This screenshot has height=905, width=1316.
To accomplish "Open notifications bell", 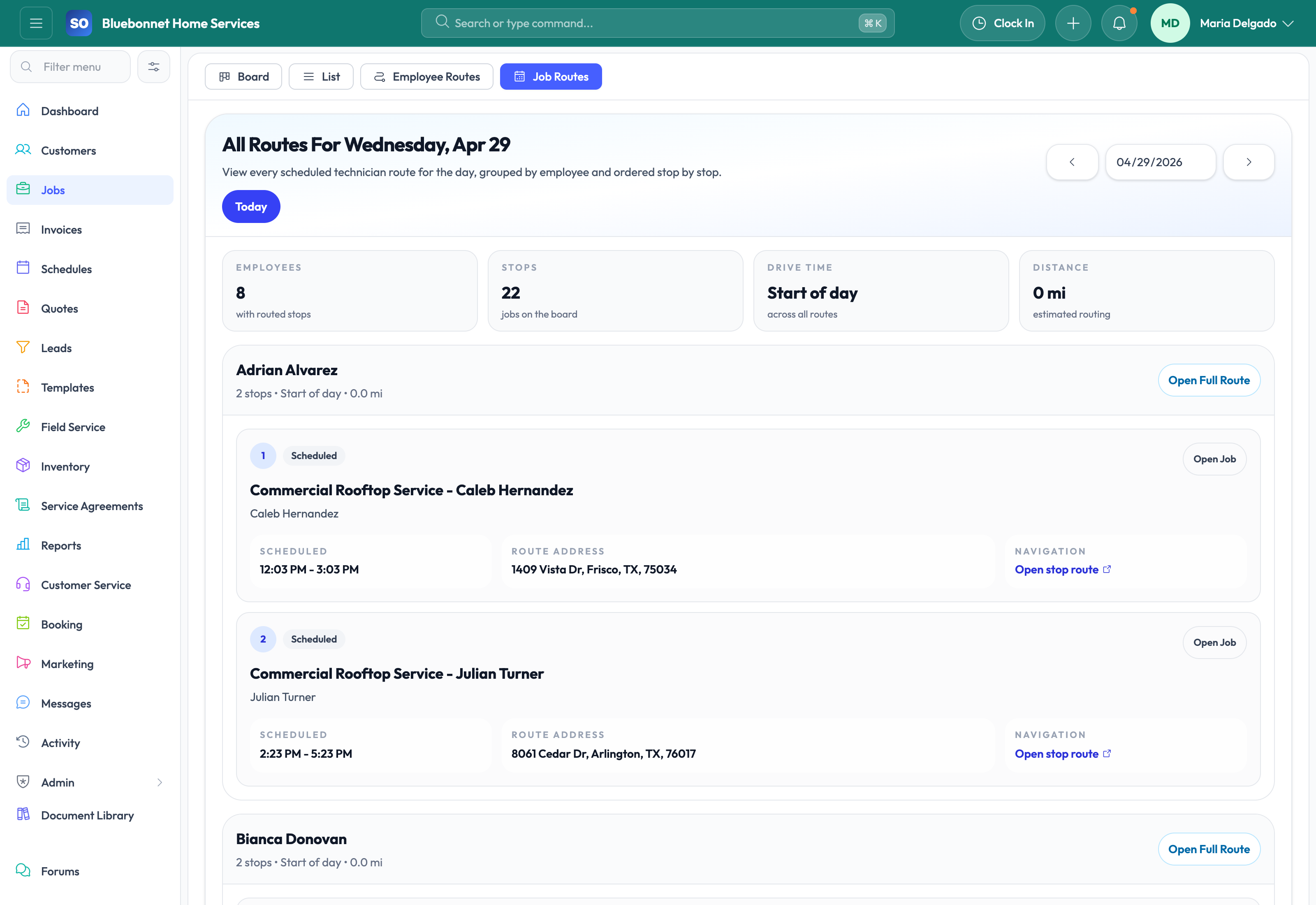I will click(x=1119, y=23).
